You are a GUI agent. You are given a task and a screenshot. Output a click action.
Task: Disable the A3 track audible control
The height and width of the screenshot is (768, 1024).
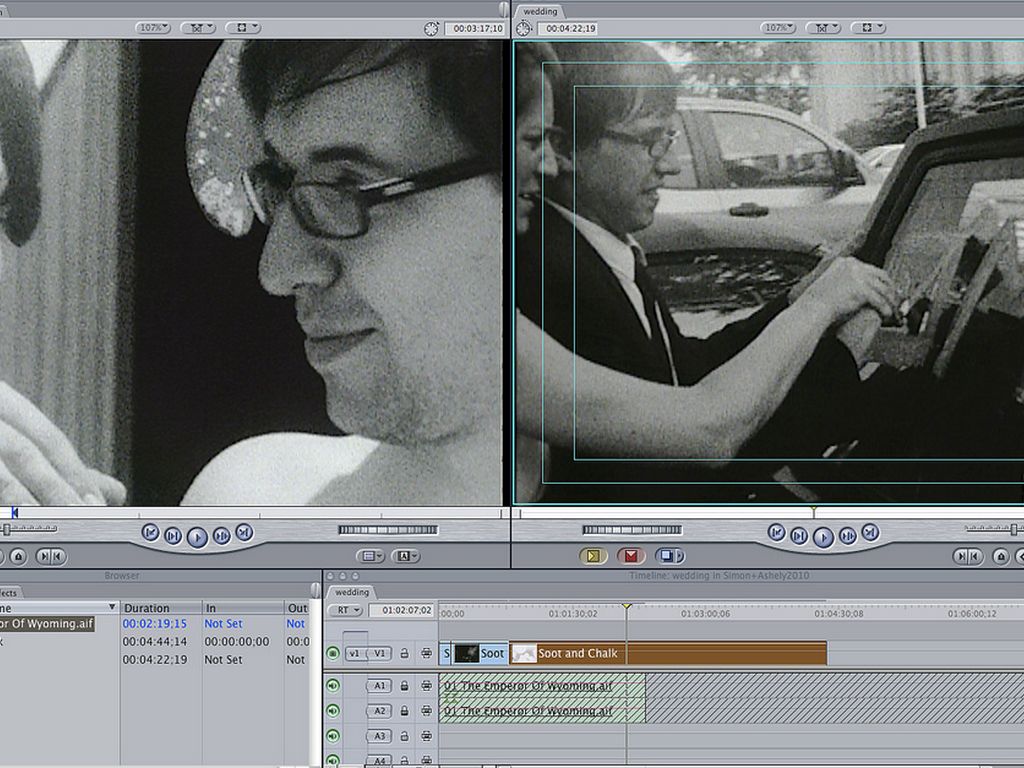tap(333, 736)
